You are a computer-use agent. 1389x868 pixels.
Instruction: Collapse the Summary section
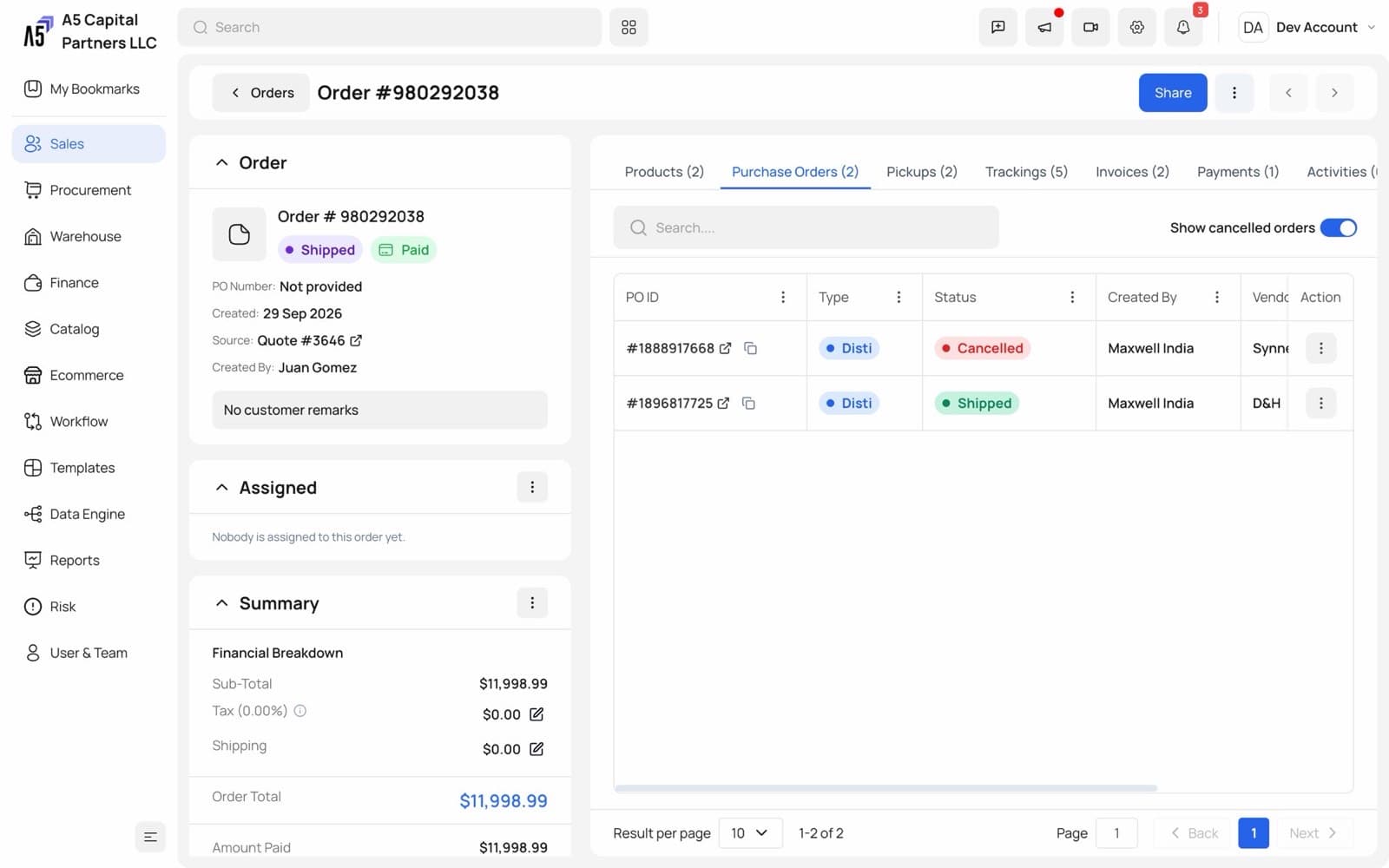coord(222,602)
